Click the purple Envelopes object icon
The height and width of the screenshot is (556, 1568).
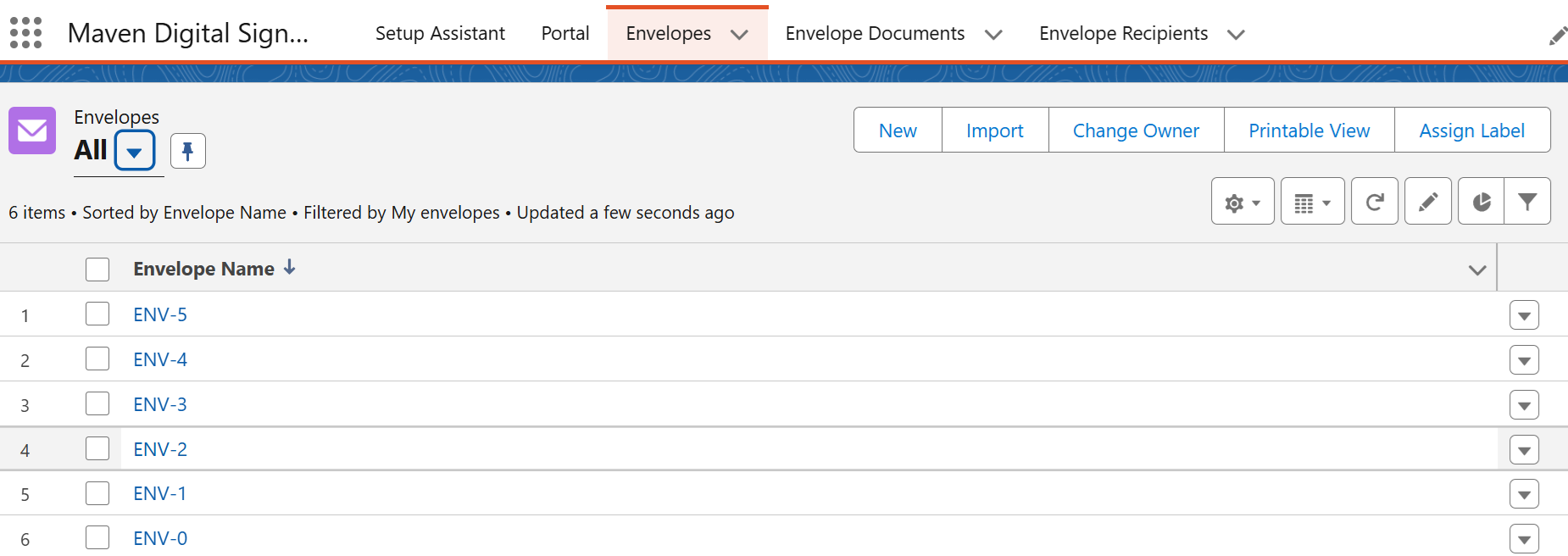click(32, 131)
